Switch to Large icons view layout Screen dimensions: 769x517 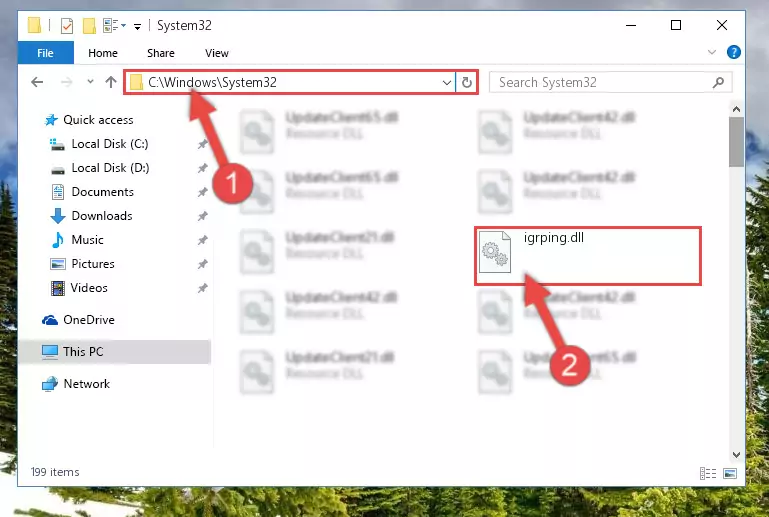point(730,473)
